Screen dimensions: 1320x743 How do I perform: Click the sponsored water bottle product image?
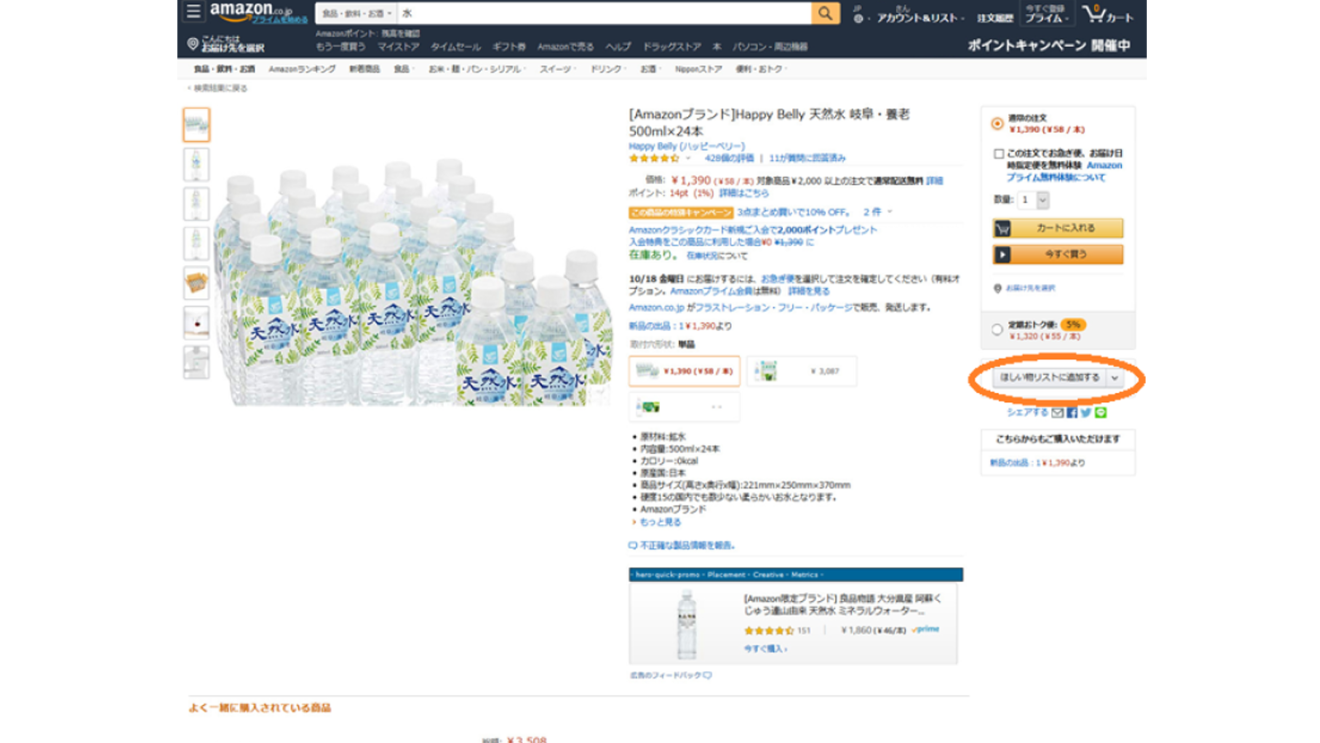click(687, 624)
